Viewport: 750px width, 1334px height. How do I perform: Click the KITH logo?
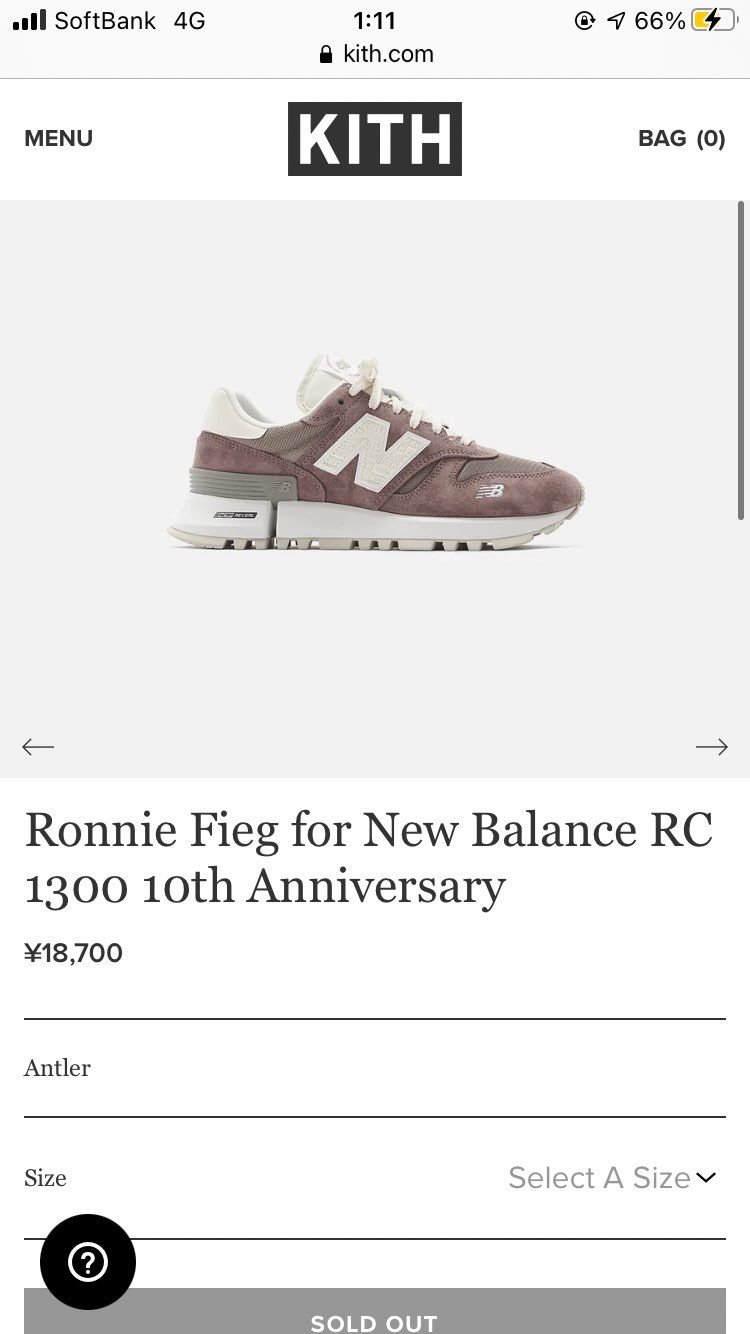click(375, 139)
